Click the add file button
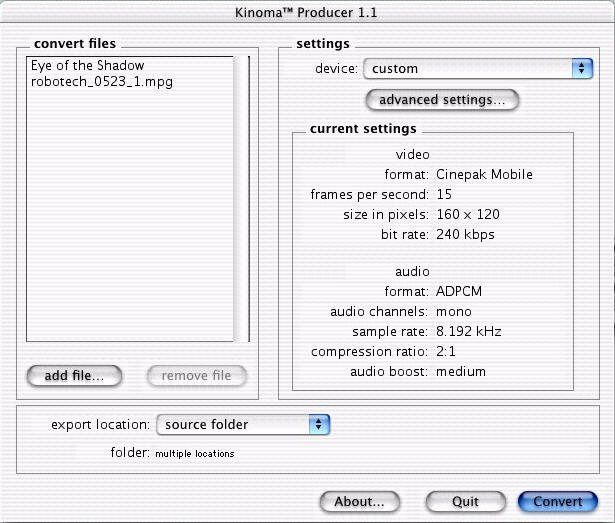The width and height of the screenshot is (615, 523). pyautogui.click(x=74, y=376)
